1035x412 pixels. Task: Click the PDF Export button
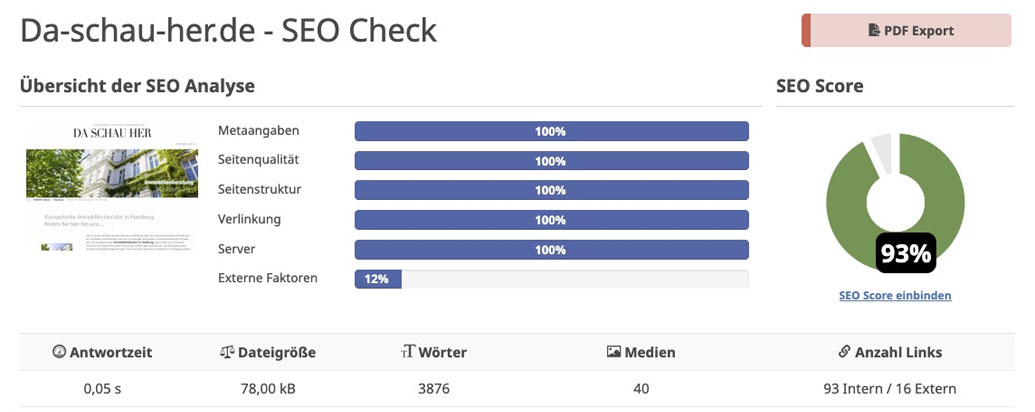coord(906,31)
